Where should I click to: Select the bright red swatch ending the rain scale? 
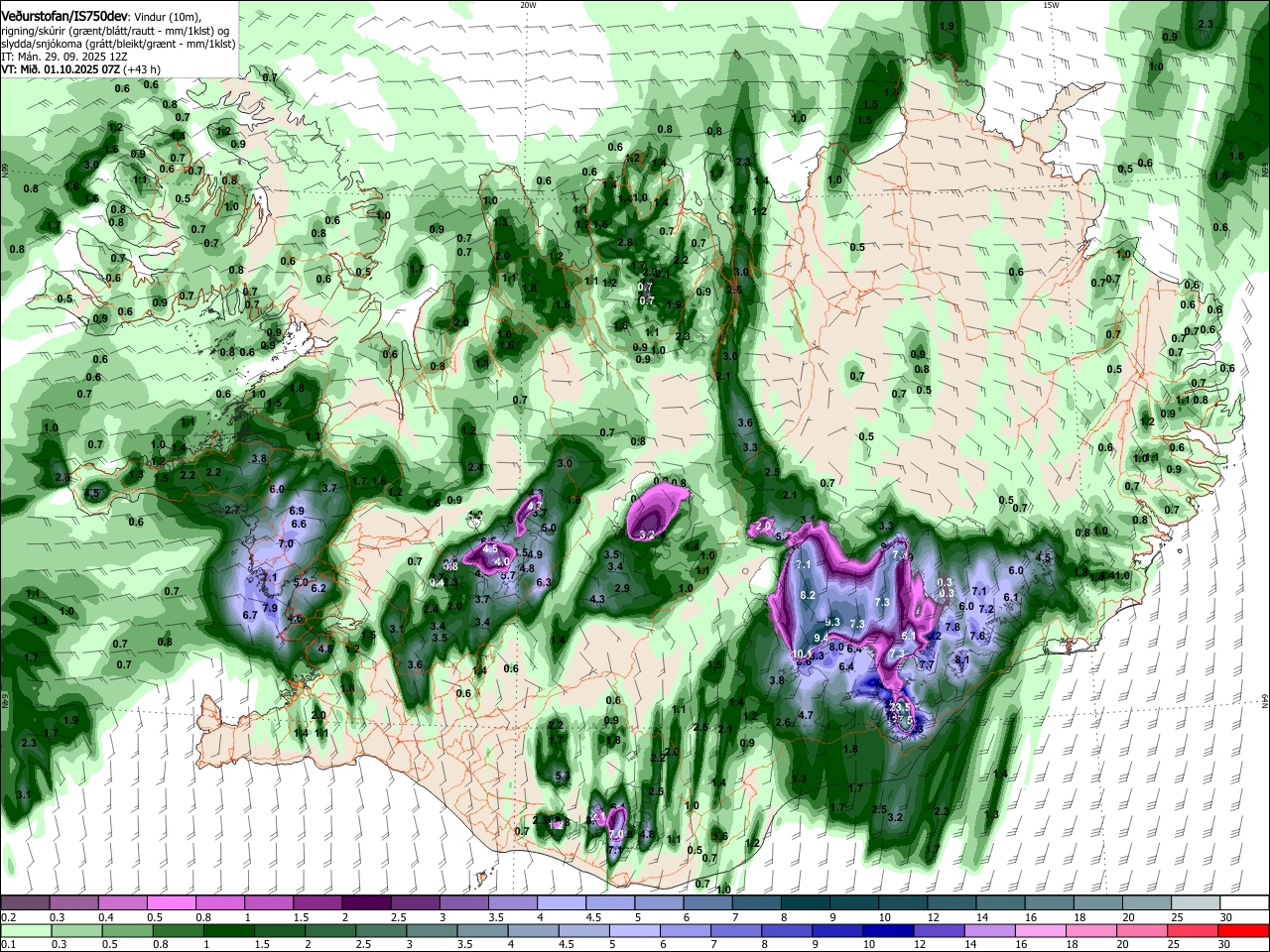pyautogui.click(x=1244, y=931)
